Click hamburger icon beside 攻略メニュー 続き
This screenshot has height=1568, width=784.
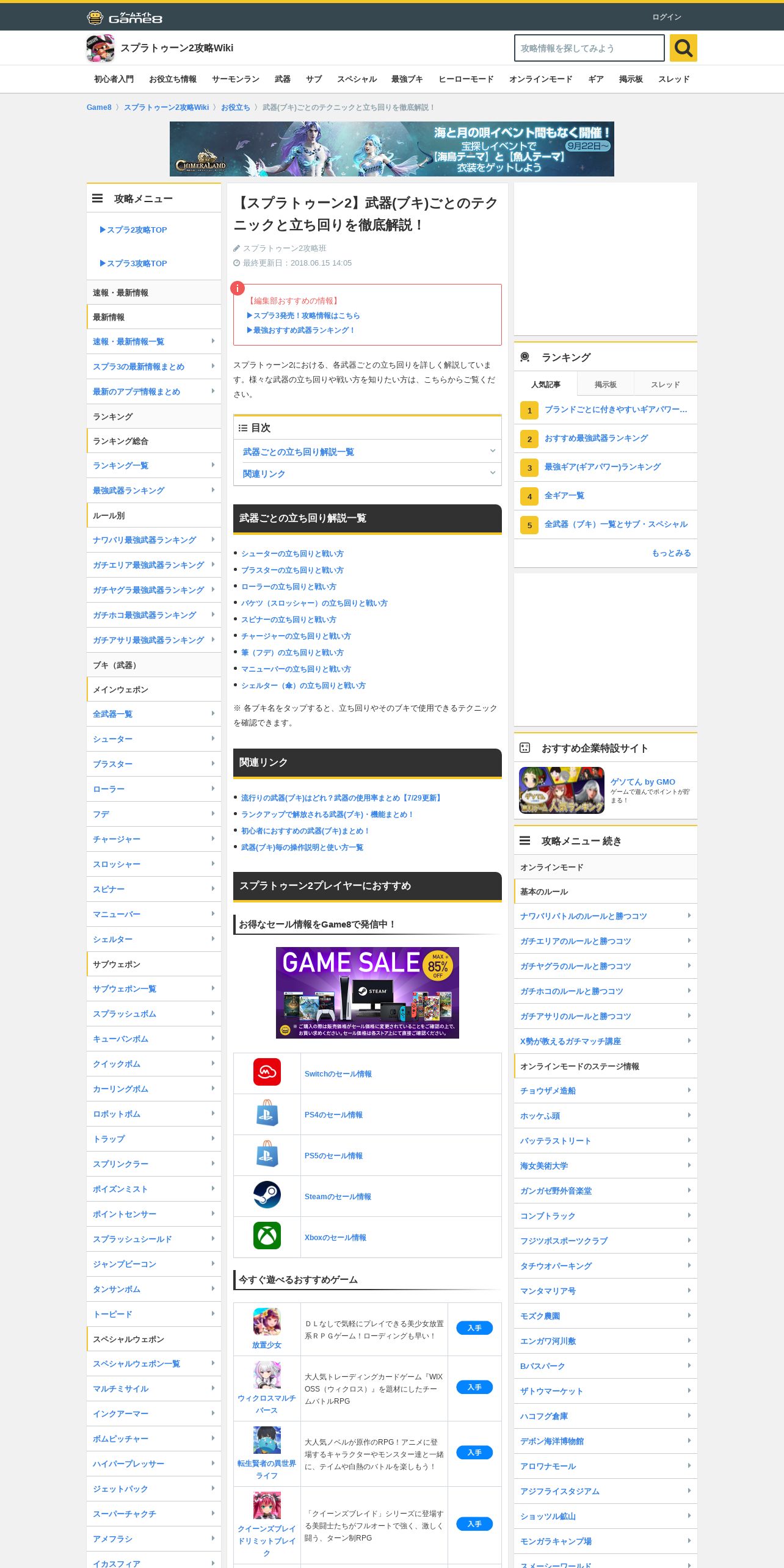525,841
